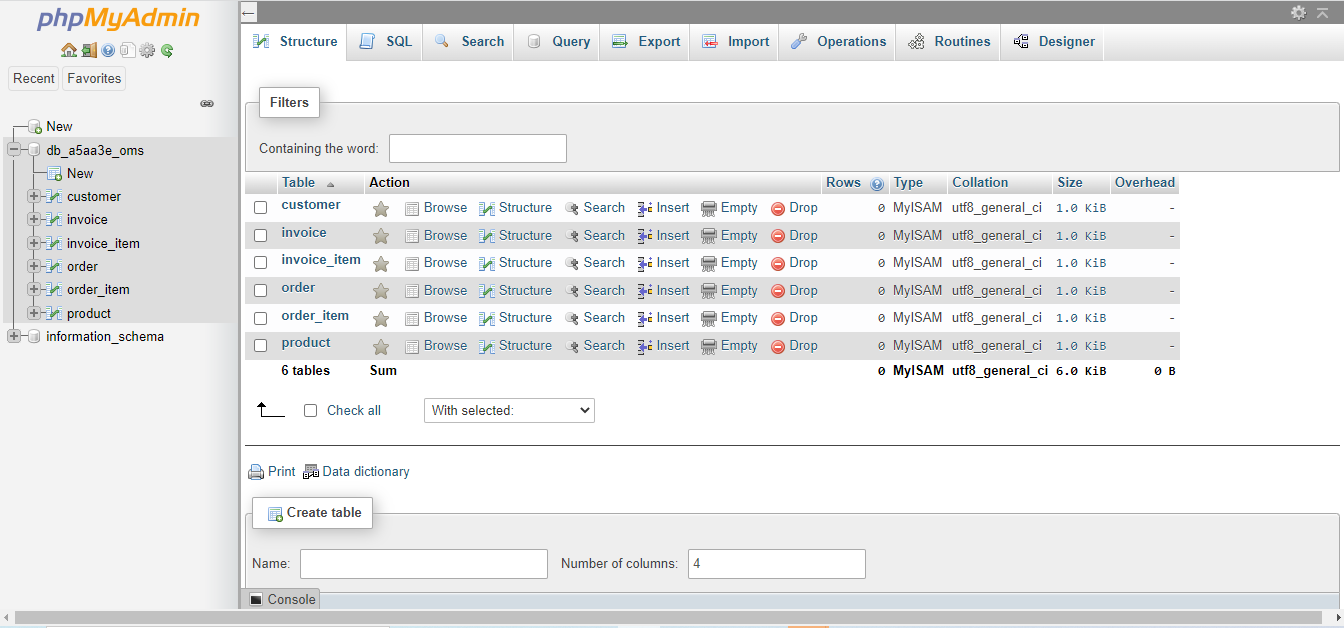This screenshot has width=1344, height=628.
Task: Star the order_item table row
Action: pyautogui.click(x=380, y=319)
